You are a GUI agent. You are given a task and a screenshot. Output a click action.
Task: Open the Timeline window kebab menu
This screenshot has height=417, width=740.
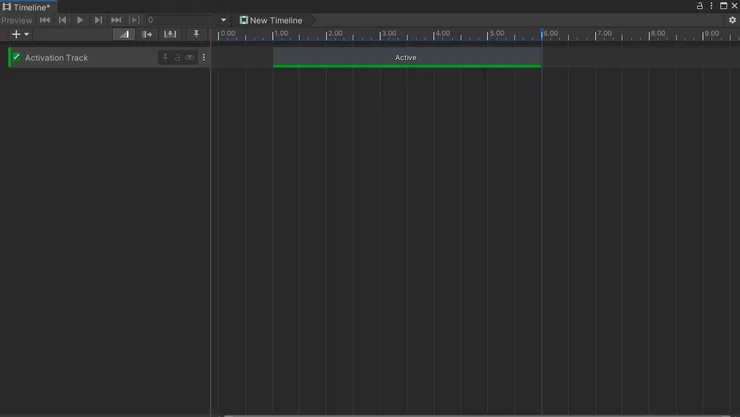(711, 6)
